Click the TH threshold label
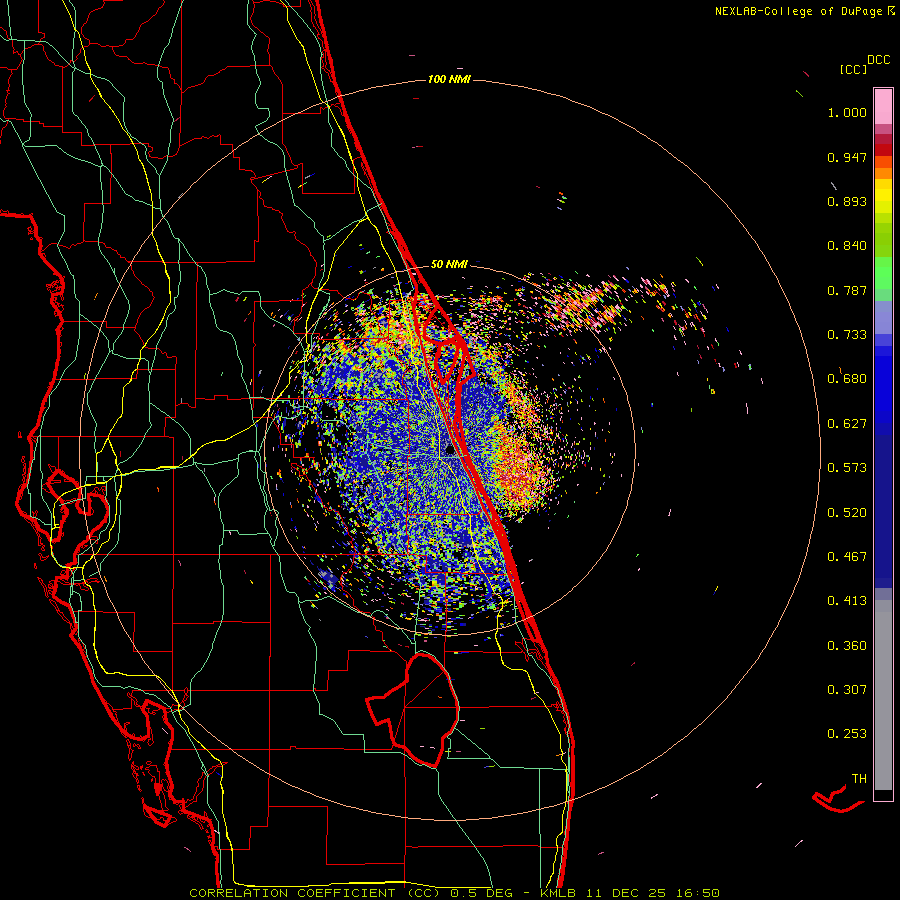The width and height of the screenshot is (900, 900). click(859, 779)
